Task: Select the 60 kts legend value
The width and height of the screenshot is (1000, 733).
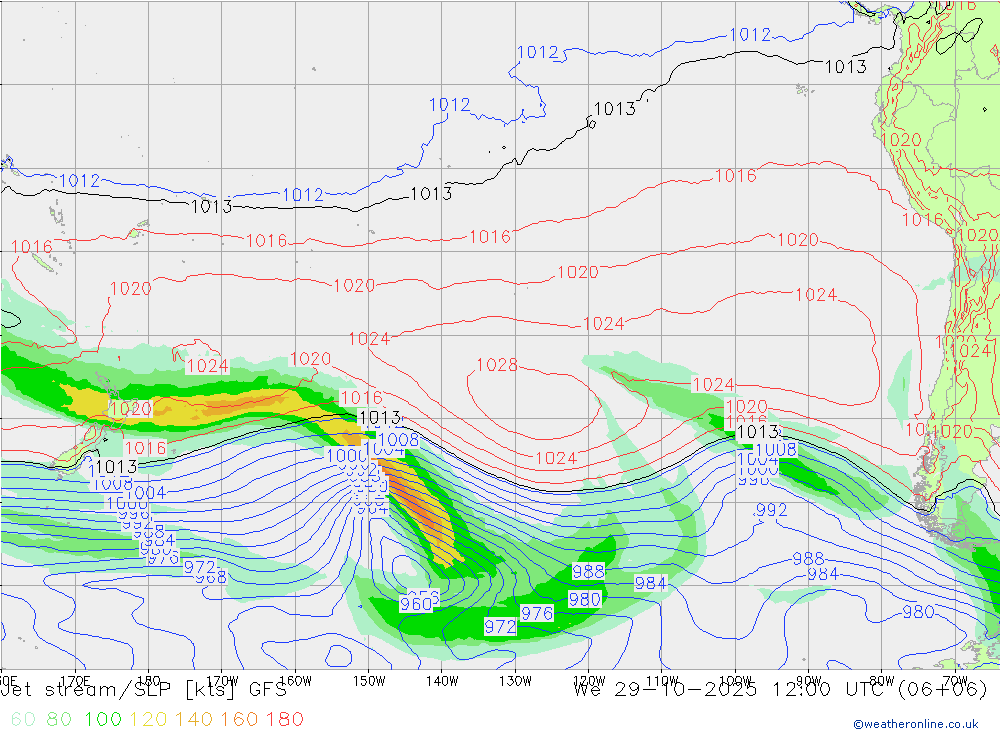Action: coord(23,720)
